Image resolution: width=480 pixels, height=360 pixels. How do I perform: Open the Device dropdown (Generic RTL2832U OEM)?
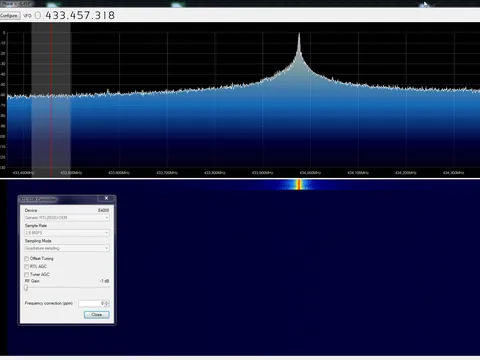pyautogui.click(x=67, y=218)
